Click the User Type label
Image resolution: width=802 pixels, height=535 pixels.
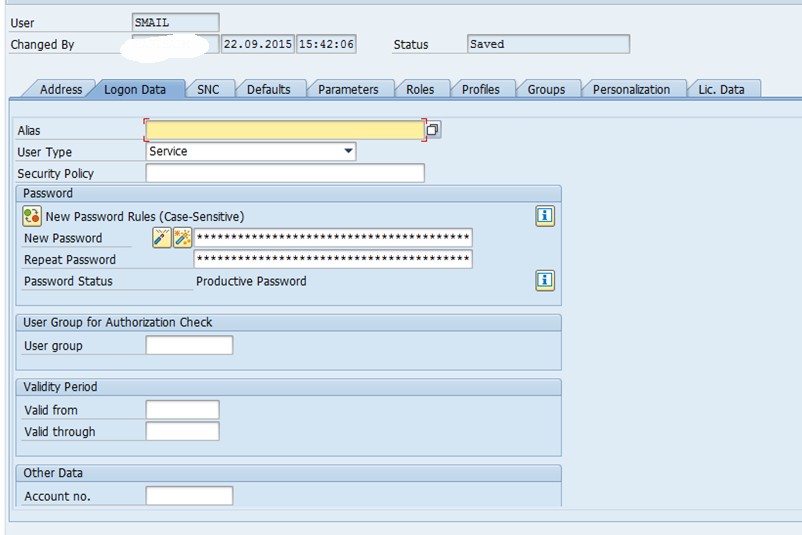44,152
